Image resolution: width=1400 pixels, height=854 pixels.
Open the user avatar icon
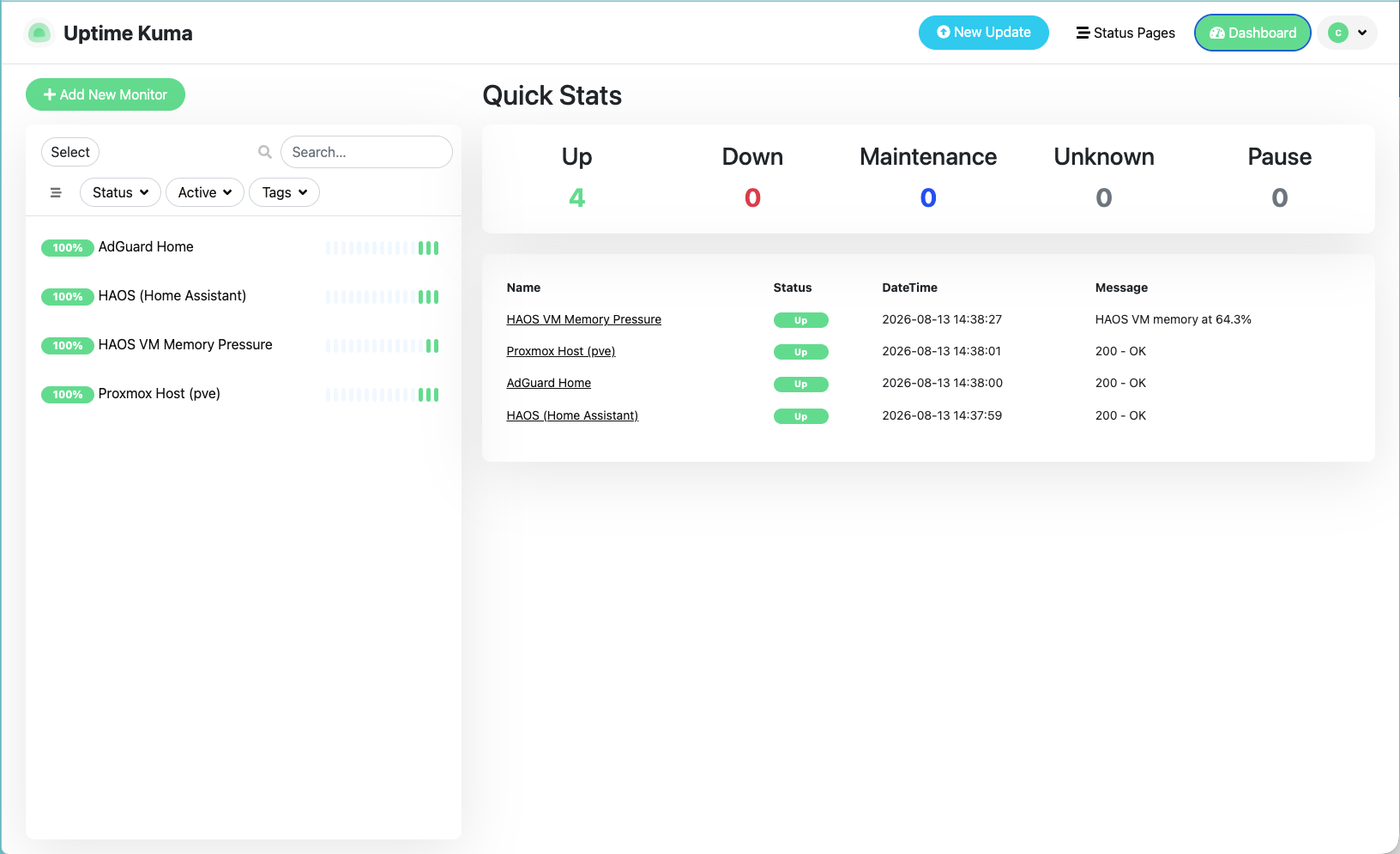[x=1338, y=33]
